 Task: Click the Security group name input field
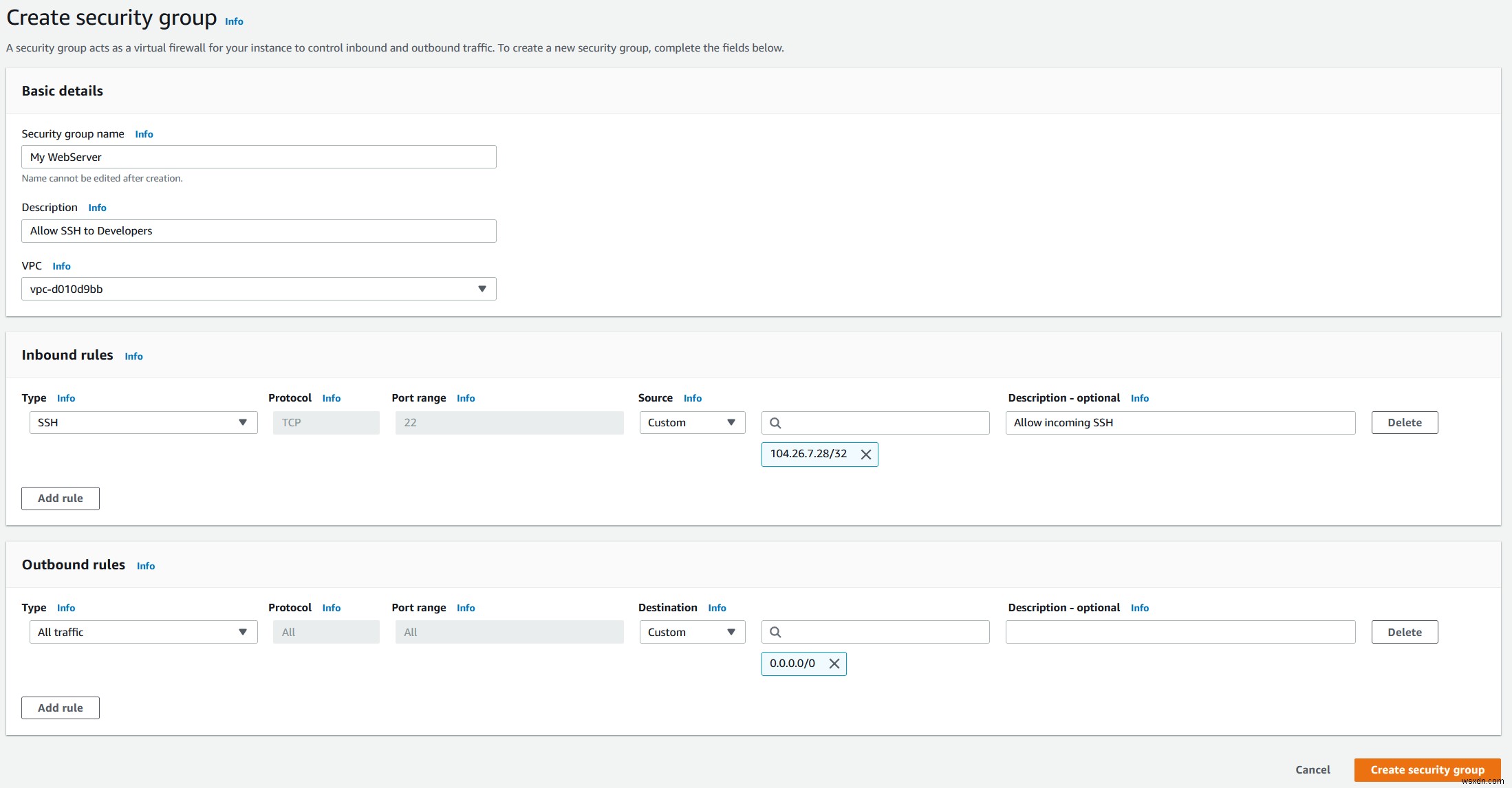point(259,156)
